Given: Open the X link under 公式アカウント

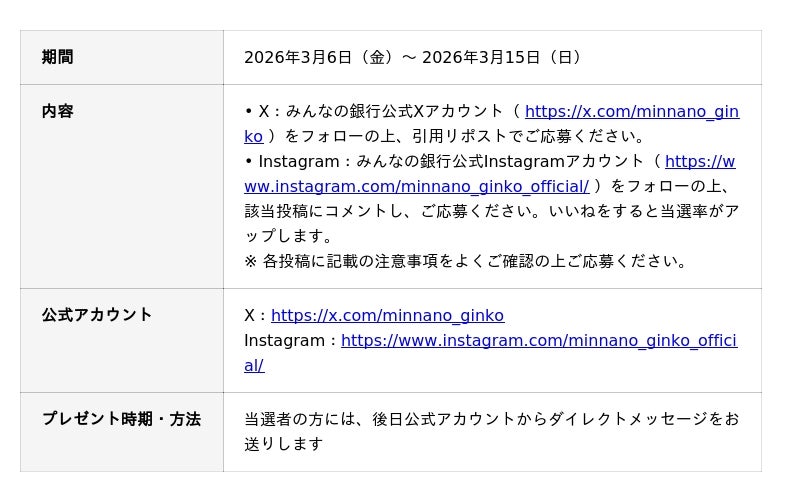Looking at the screenshot, I should click(x=387, y=316).
